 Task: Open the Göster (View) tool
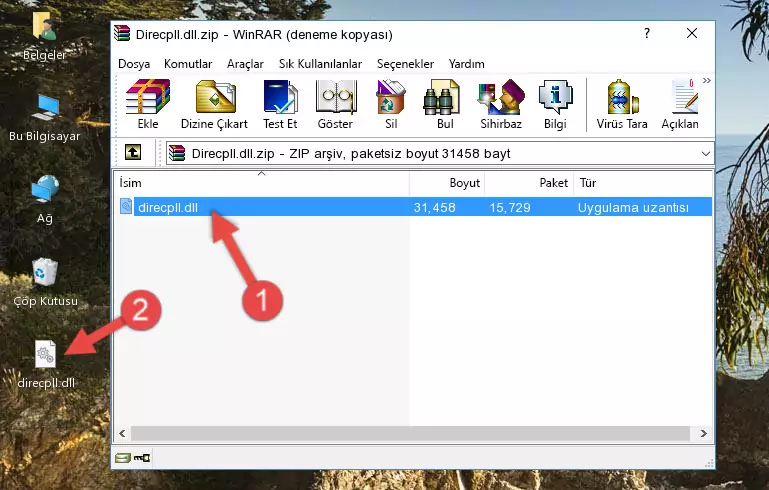coord(335,104)
